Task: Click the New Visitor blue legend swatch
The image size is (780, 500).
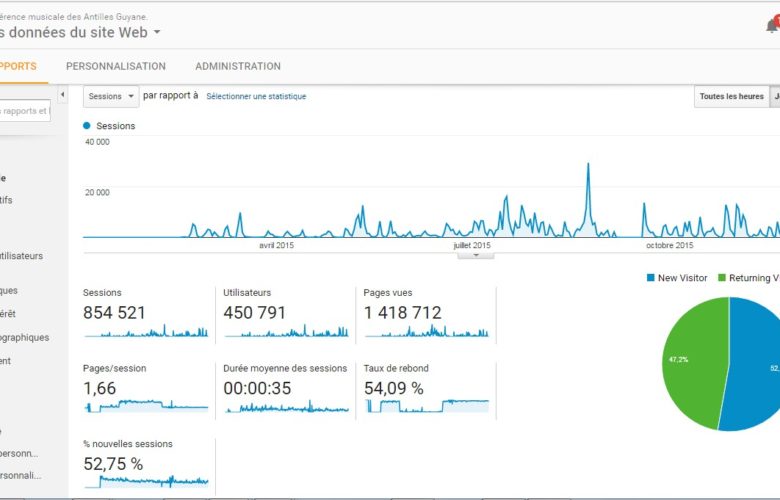Action: click(x=650, y=278)
